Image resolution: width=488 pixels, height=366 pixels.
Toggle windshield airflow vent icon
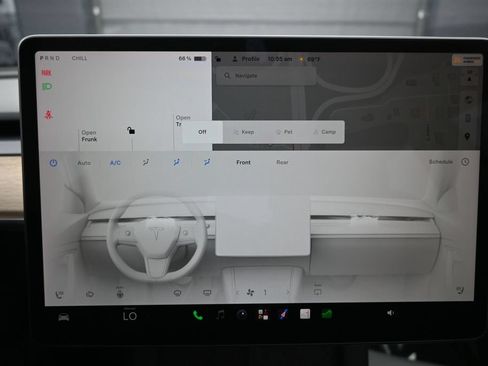click(x=146, y=162)
